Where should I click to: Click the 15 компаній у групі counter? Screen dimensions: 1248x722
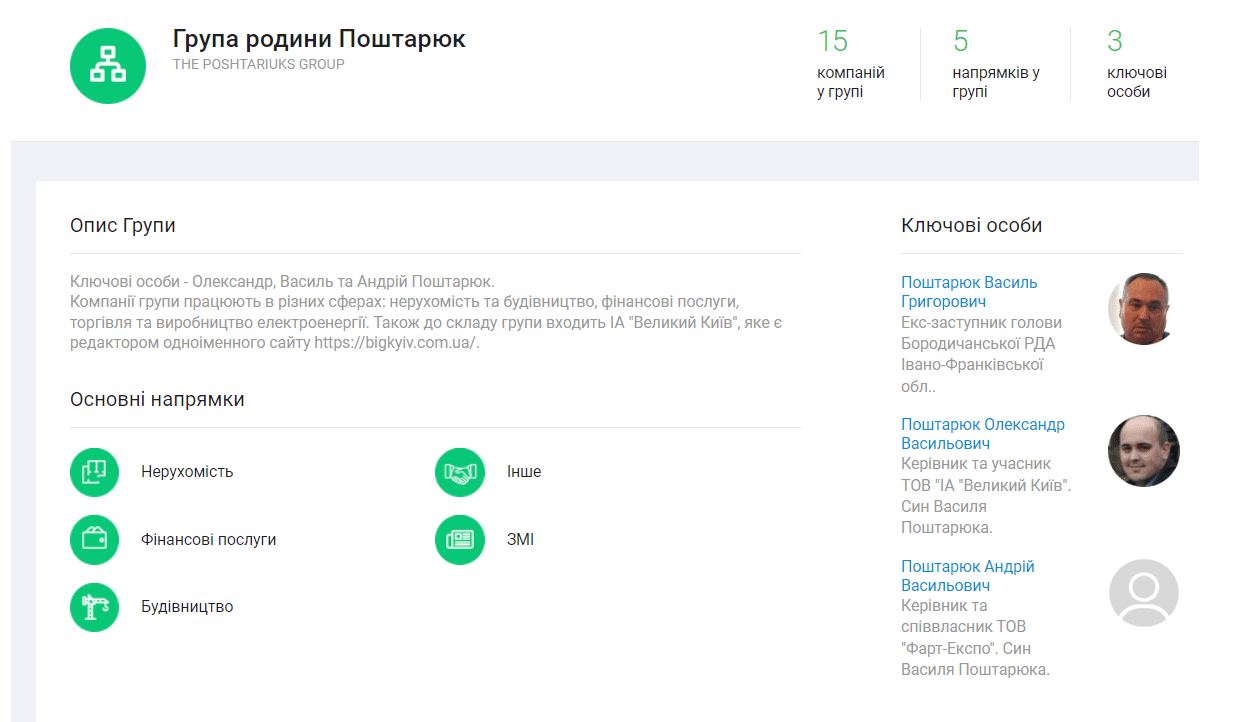[850, 64]
